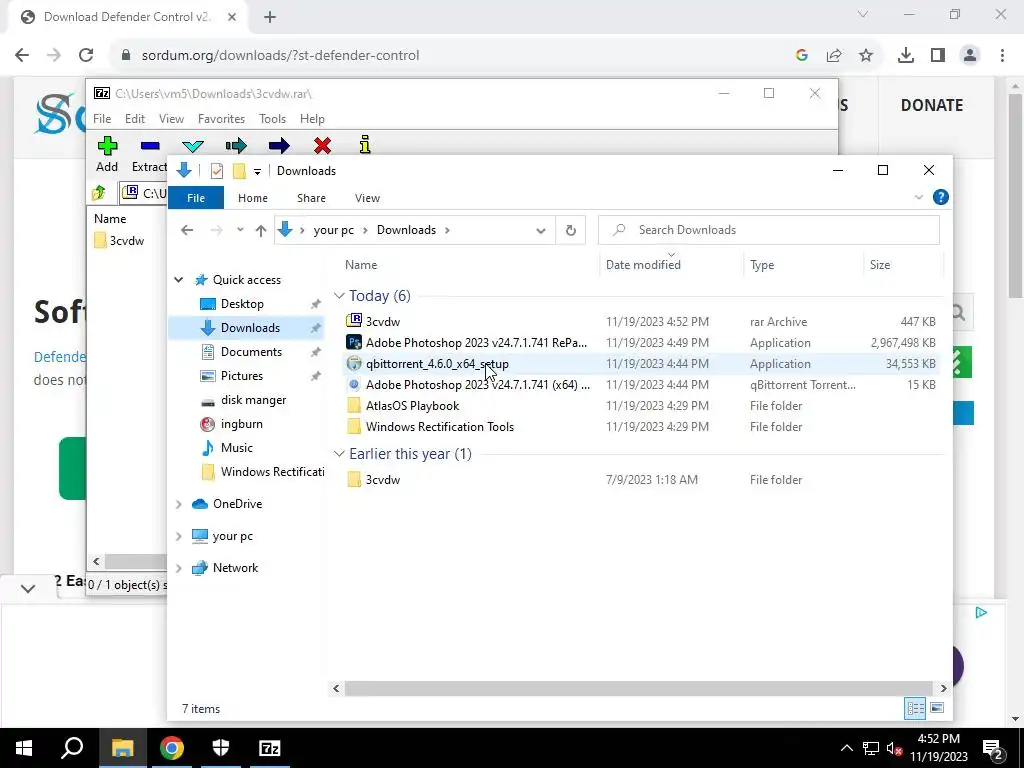Image resolution: width=1024 pixels, height=768 pixels.
Task: Open the Help menu in 7-Zip
Action: (312, 119)
